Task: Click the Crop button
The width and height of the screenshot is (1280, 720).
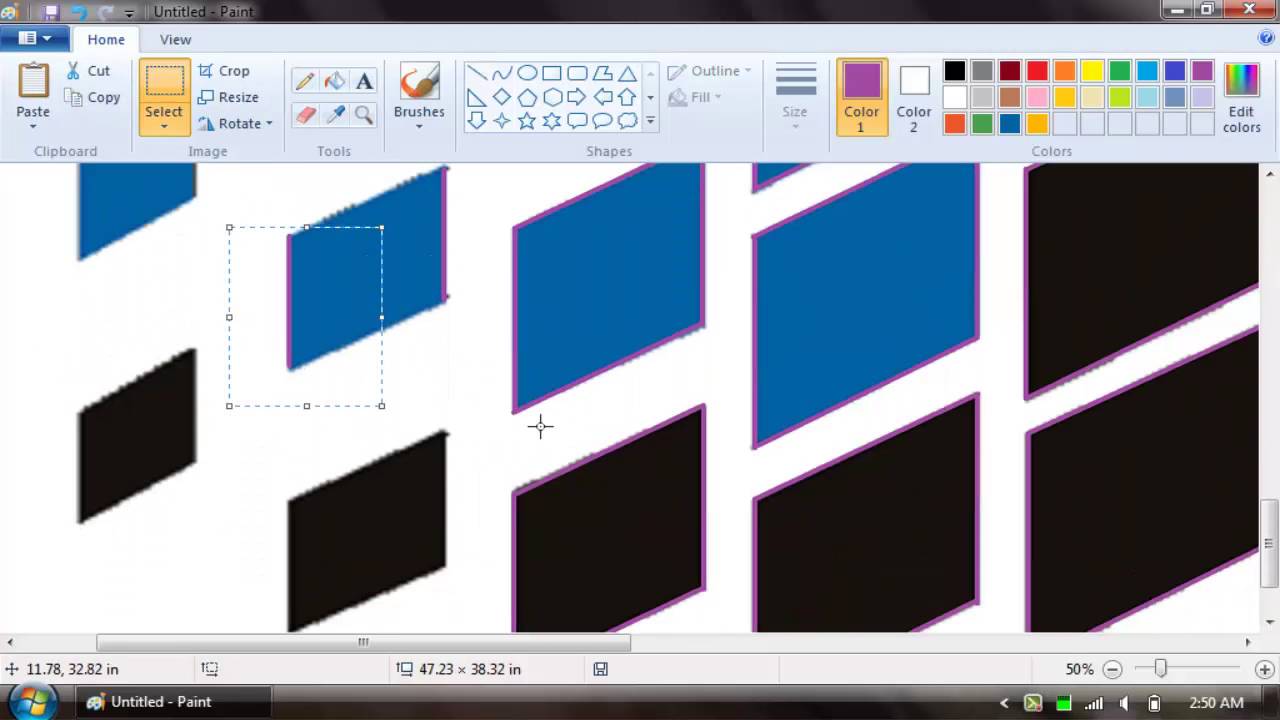Action: point(224,71)
